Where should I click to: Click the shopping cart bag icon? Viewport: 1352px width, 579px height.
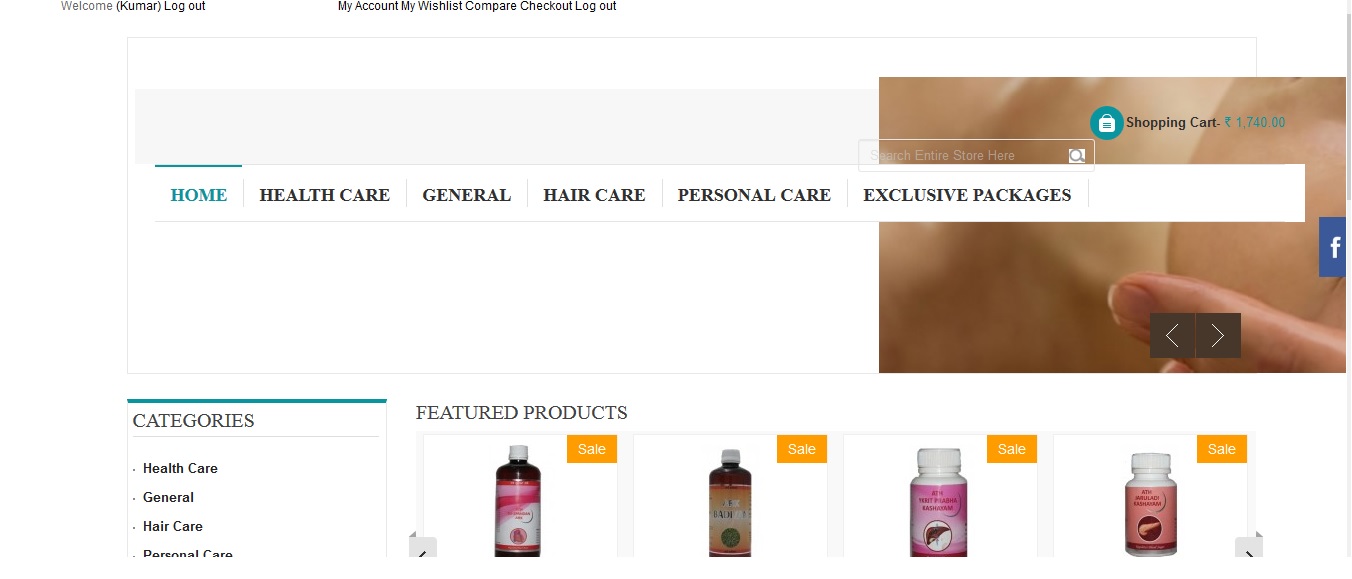click(1107, 123)
